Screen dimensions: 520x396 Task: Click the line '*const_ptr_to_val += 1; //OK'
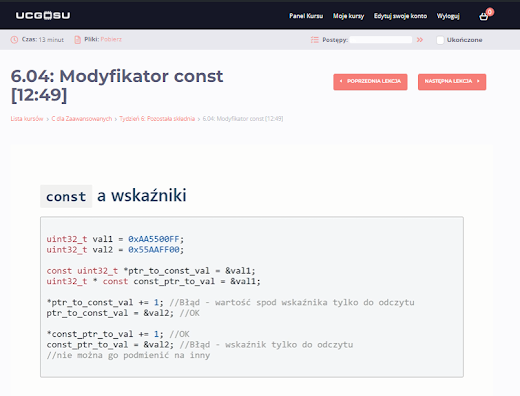pyautogui.click(x=118, y=334)
